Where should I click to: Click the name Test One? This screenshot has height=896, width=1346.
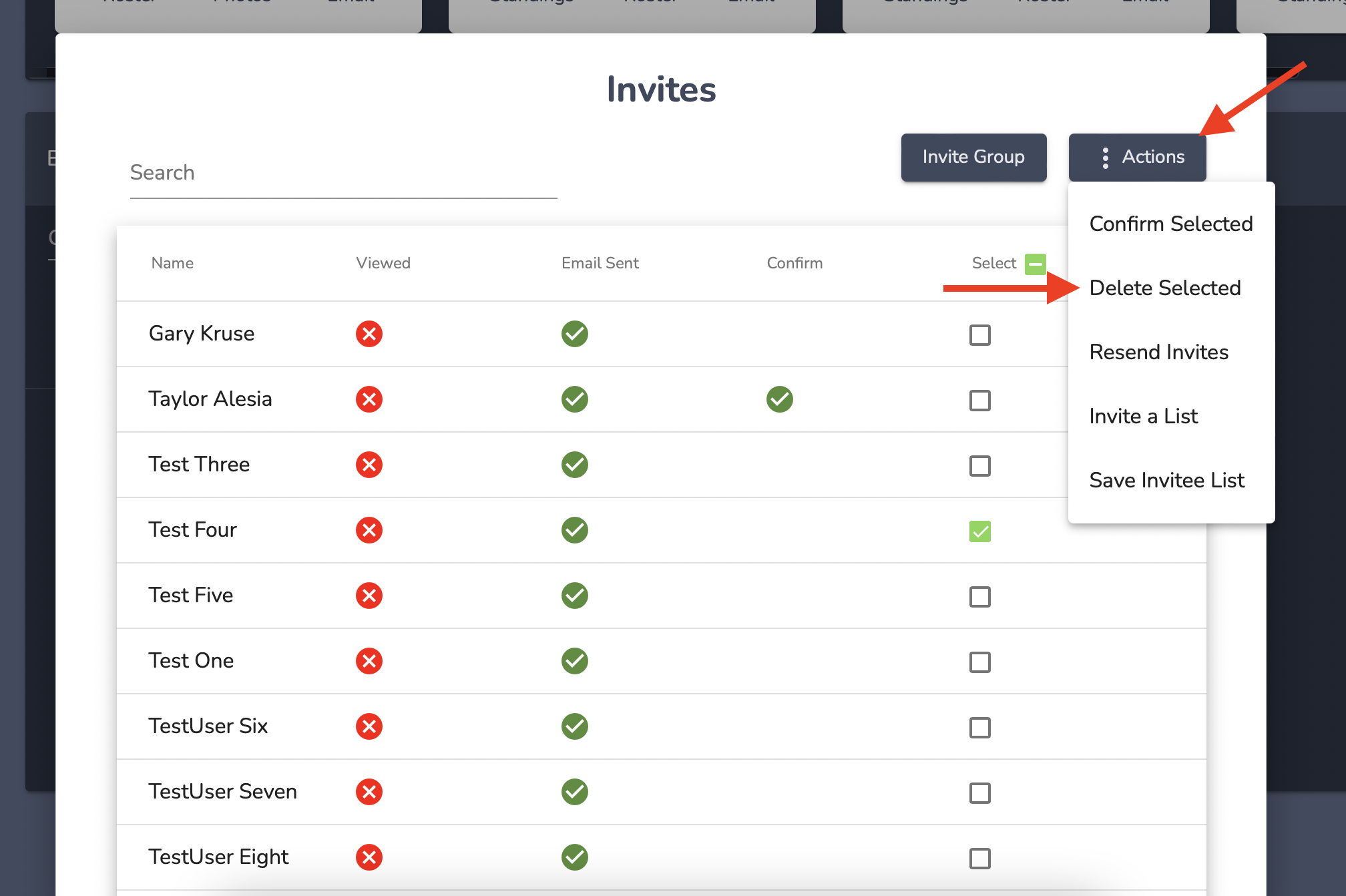(x=191, y=660)
